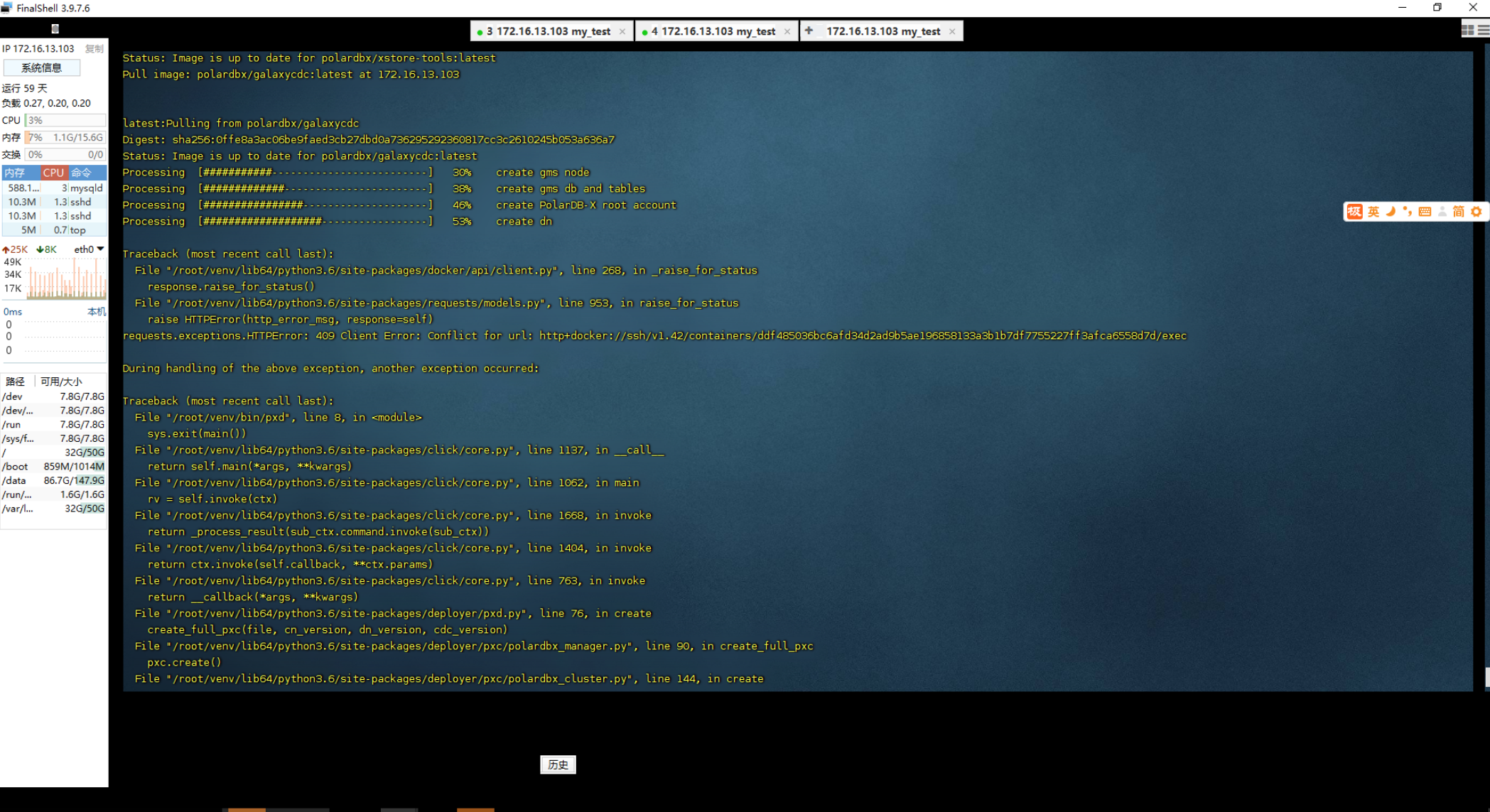Select the top process row
Screen dimensions: 1490x812
pos(55,230)
